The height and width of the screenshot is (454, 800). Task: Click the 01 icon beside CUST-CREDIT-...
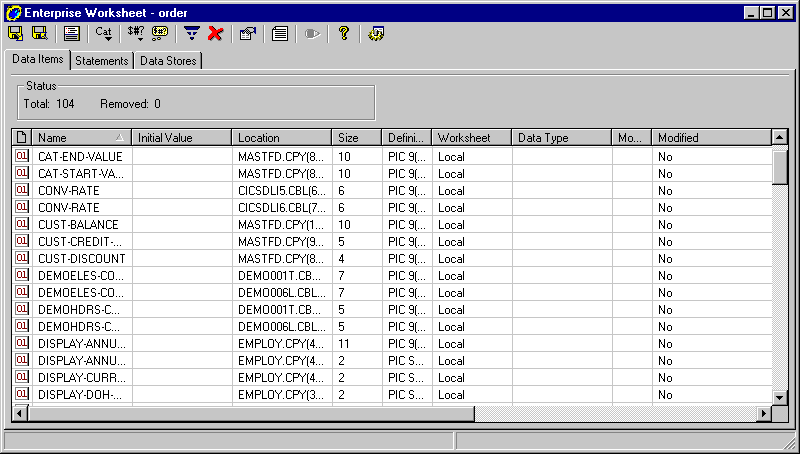21,241
